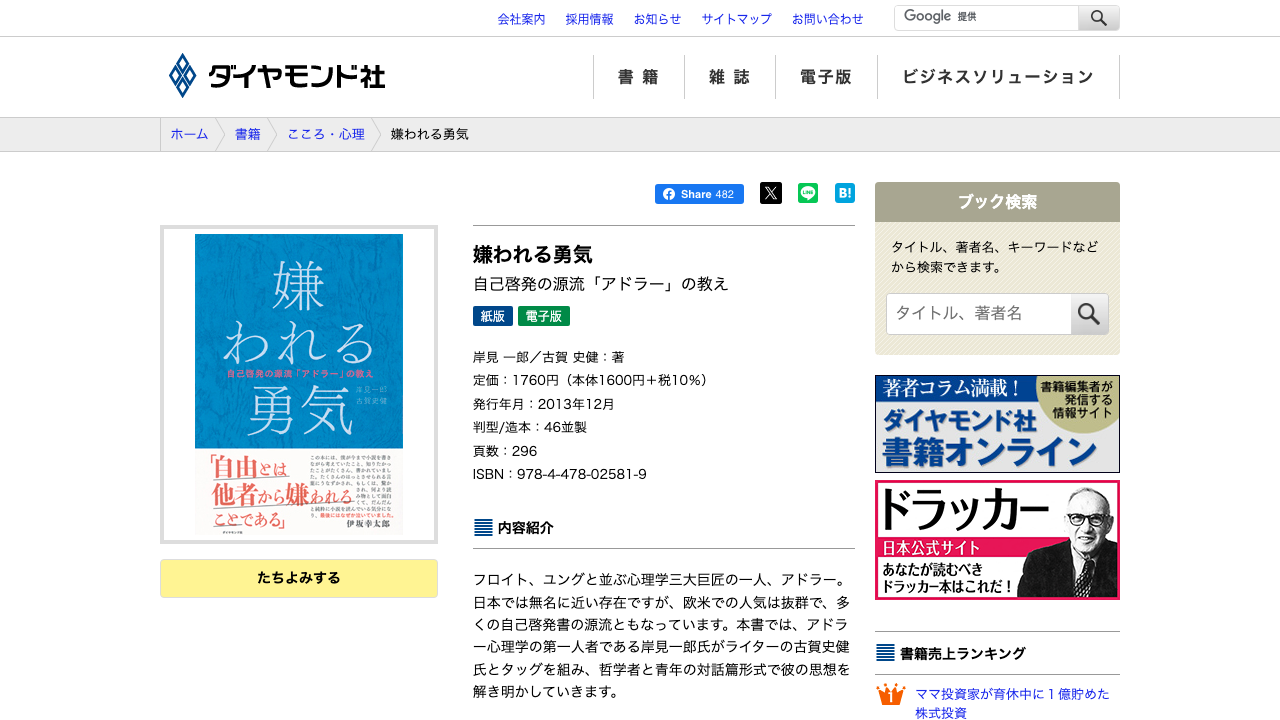The height and width of the screenshot is (720, 1280).
Task: Select the 電子版 green badge
Action: coord(544,316)
